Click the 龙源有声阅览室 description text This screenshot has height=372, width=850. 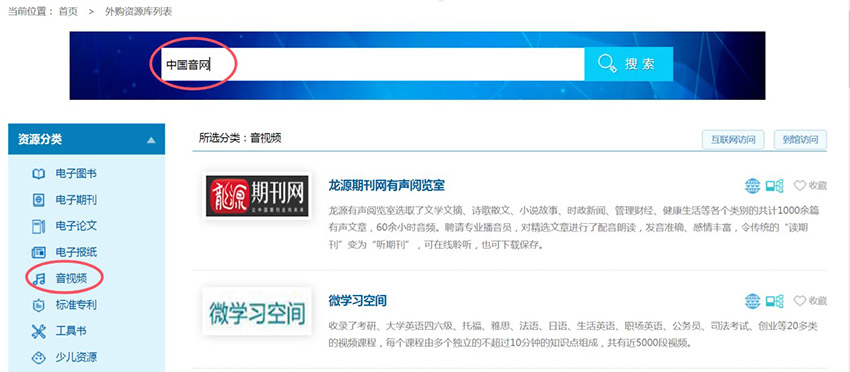click(574, 228)
